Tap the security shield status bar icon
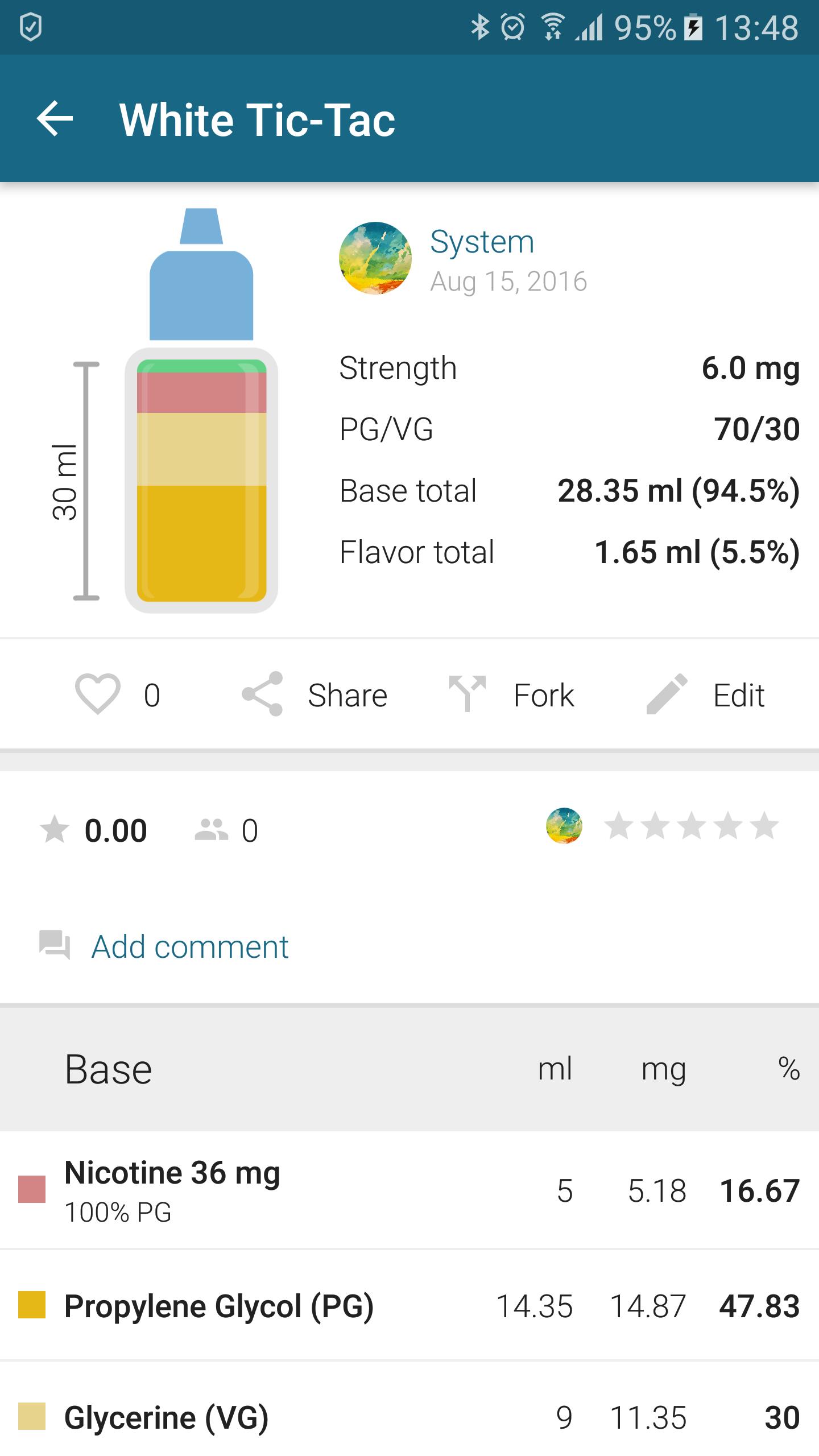 tap(31, 27)
